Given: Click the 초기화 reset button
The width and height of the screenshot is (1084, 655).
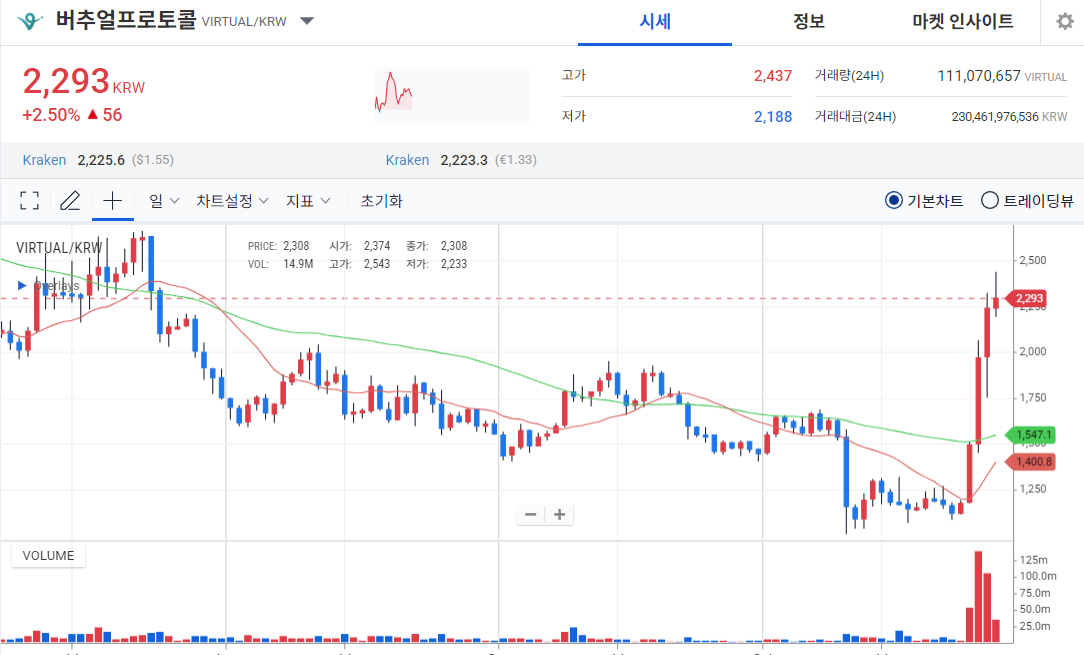Looking at the screenshot, I should [x=381, y=201].
